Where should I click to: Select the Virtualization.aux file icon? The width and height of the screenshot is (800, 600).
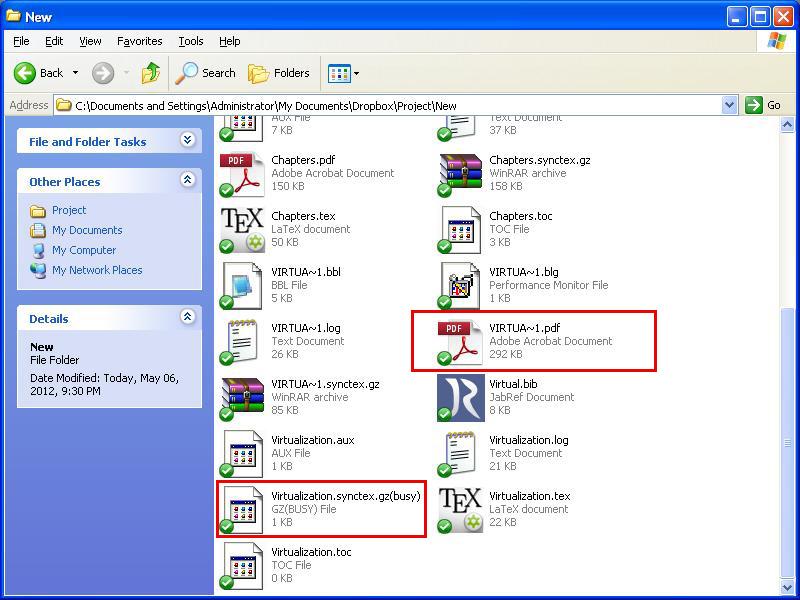pyautogui.click(x=242, y=454)
